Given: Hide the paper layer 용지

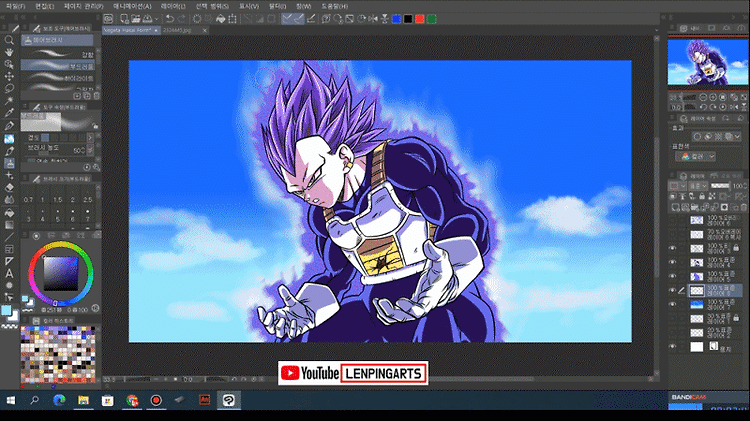Looking at the screenshot, I should click(x=673, y=346).
